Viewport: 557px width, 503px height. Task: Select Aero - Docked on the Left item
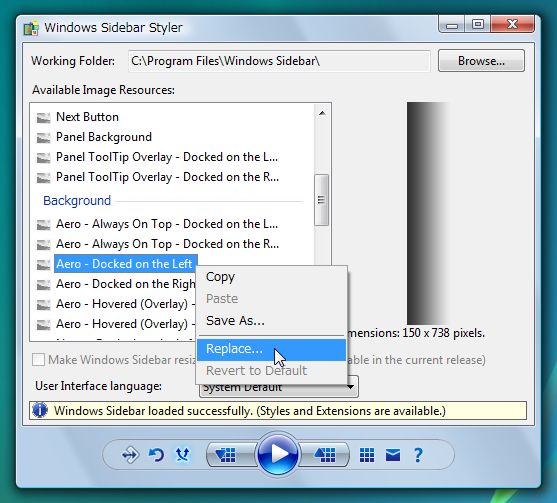click(125, 264)
